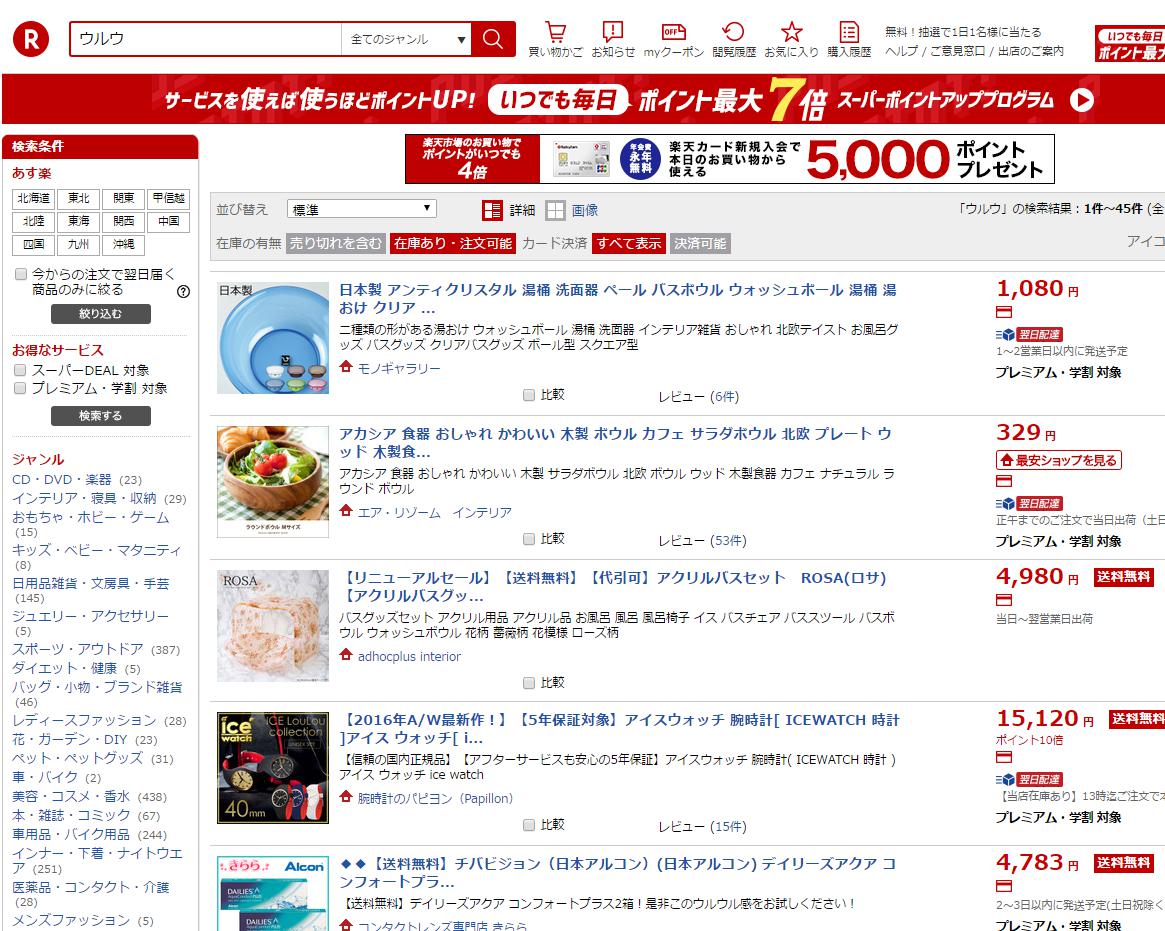This screenshot has height=931, width=1165.
Task: Select the 決済可能 card payment toggle
Action: pyautogui.click(x=700, y=243)
